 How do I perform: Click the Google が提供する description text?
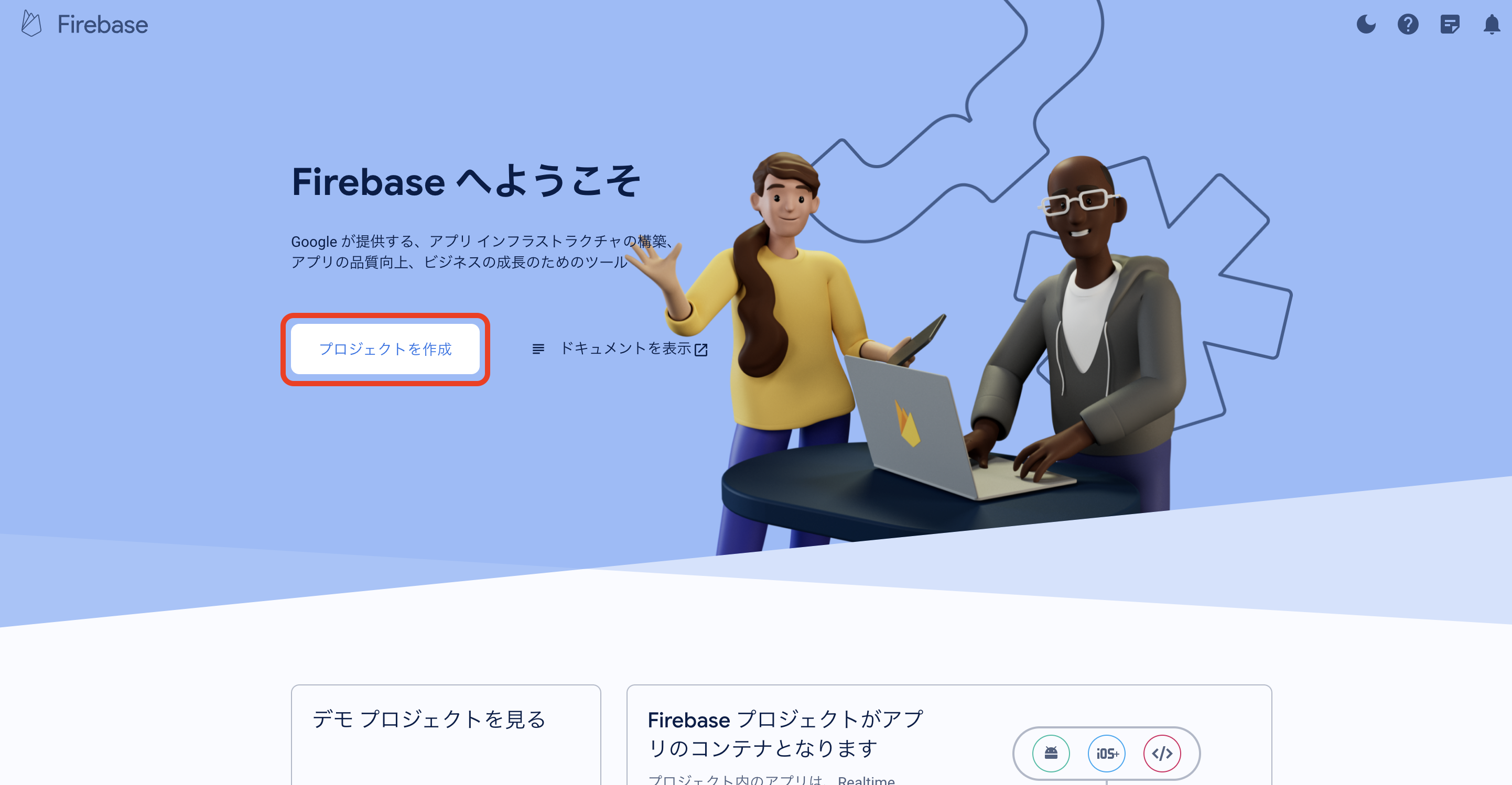click(x=482, y=252)
